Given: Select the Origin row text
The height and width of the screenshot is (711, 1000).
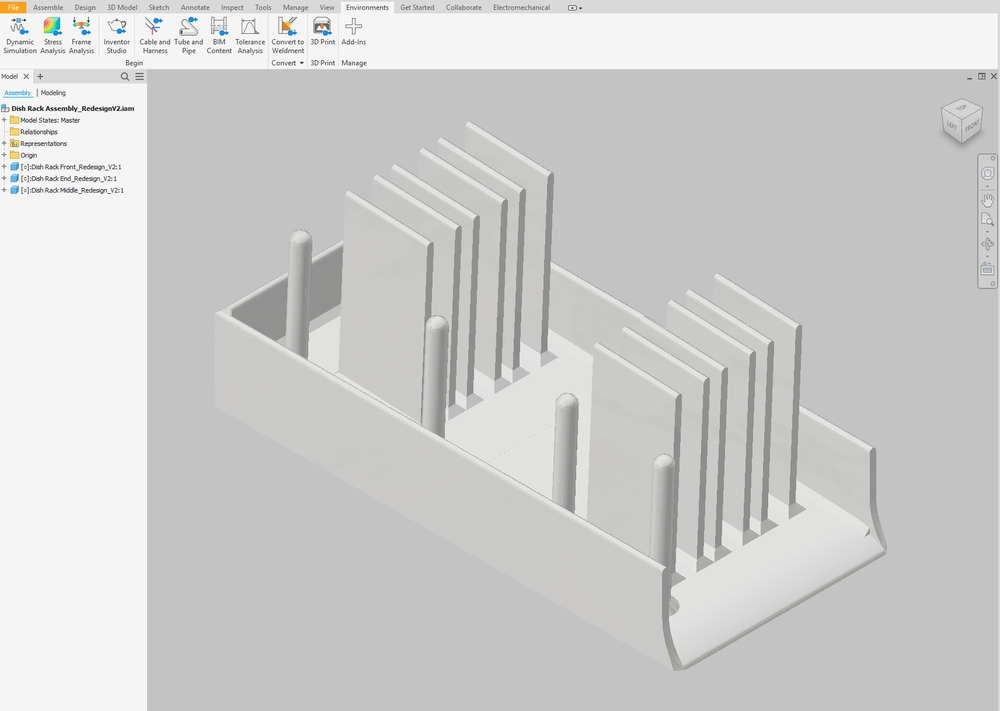Looking at the screenshot, I should [x=29, y=155].
